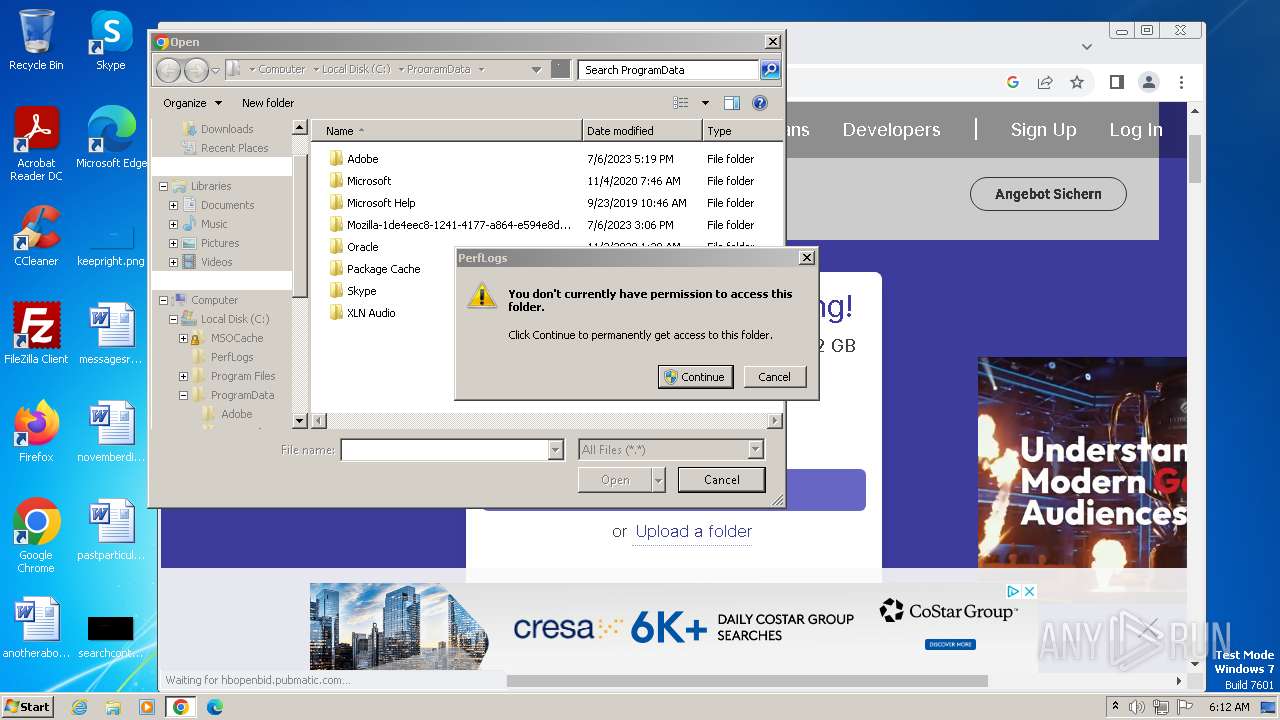
Task: Open the address bar previous locations dropdown
Action: pyautogui.click(x=536, y=70)
